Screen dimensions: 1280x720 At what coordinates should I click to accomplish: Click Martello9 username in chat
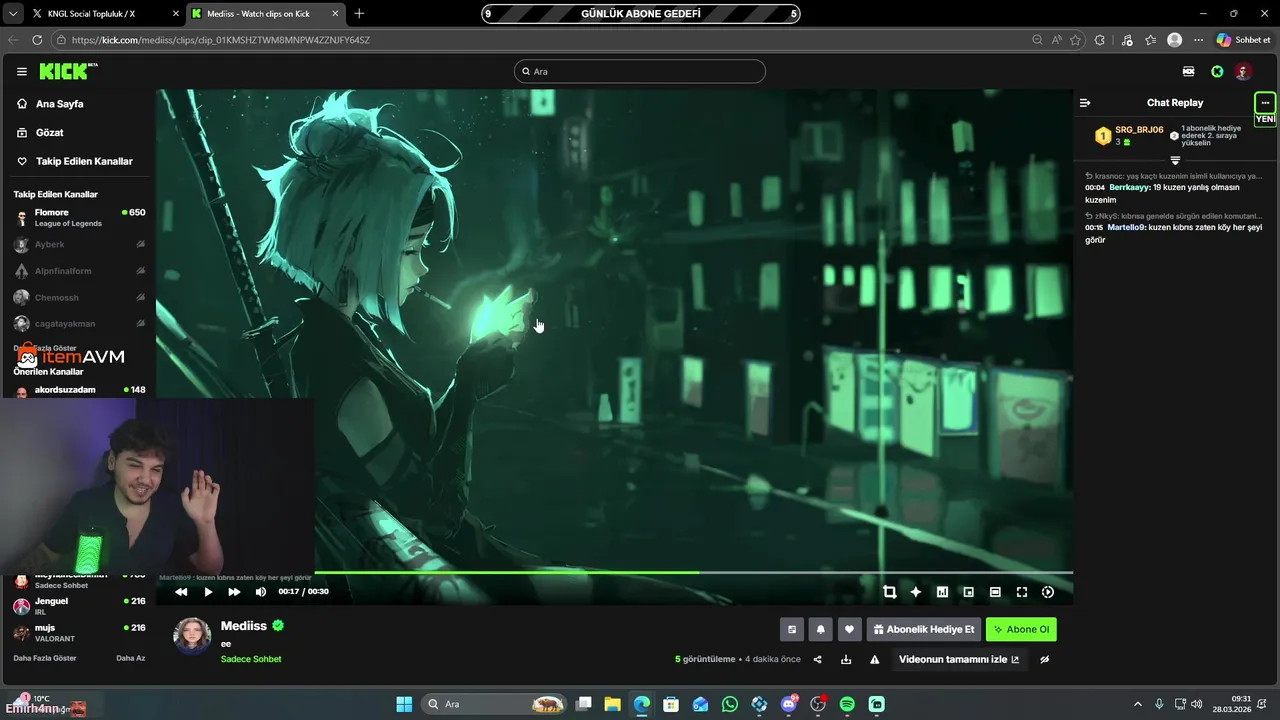[x=1126, y=227]
